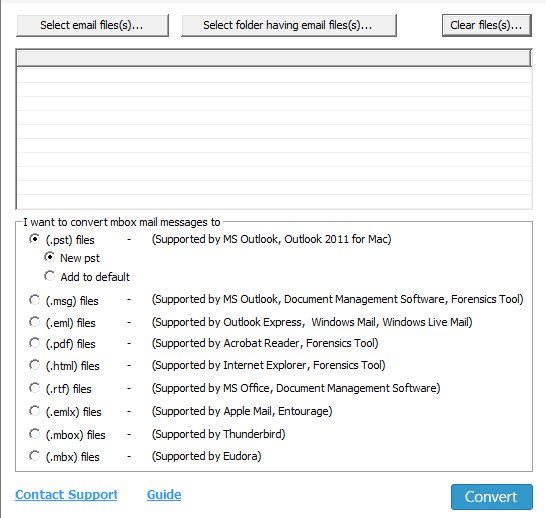Start conversion with the Convert button
Image resolution: width=546 pixels, height=518 pixels.
click(492, 497)
